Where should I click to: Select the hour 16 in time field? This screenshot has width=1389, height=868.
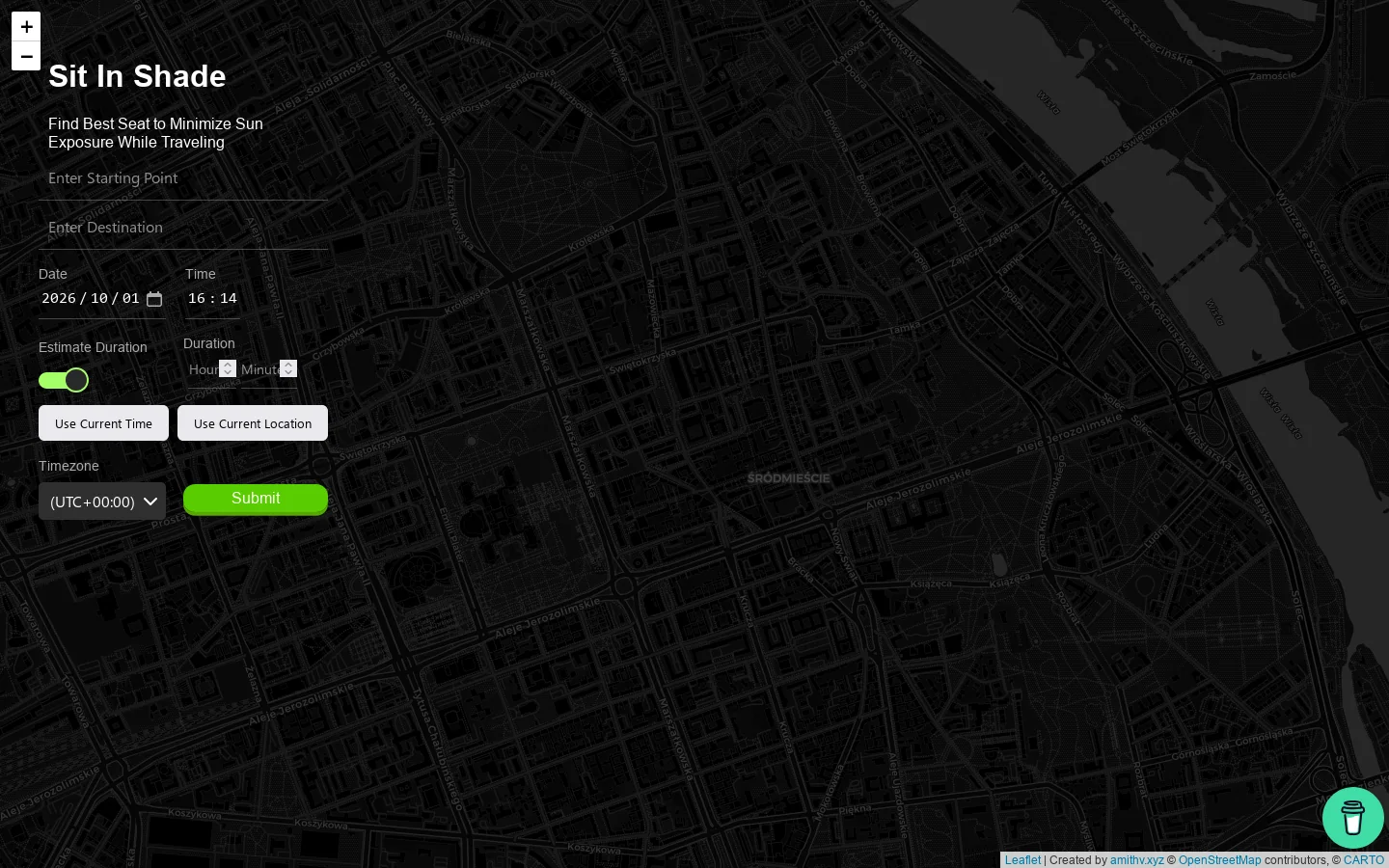197,299
